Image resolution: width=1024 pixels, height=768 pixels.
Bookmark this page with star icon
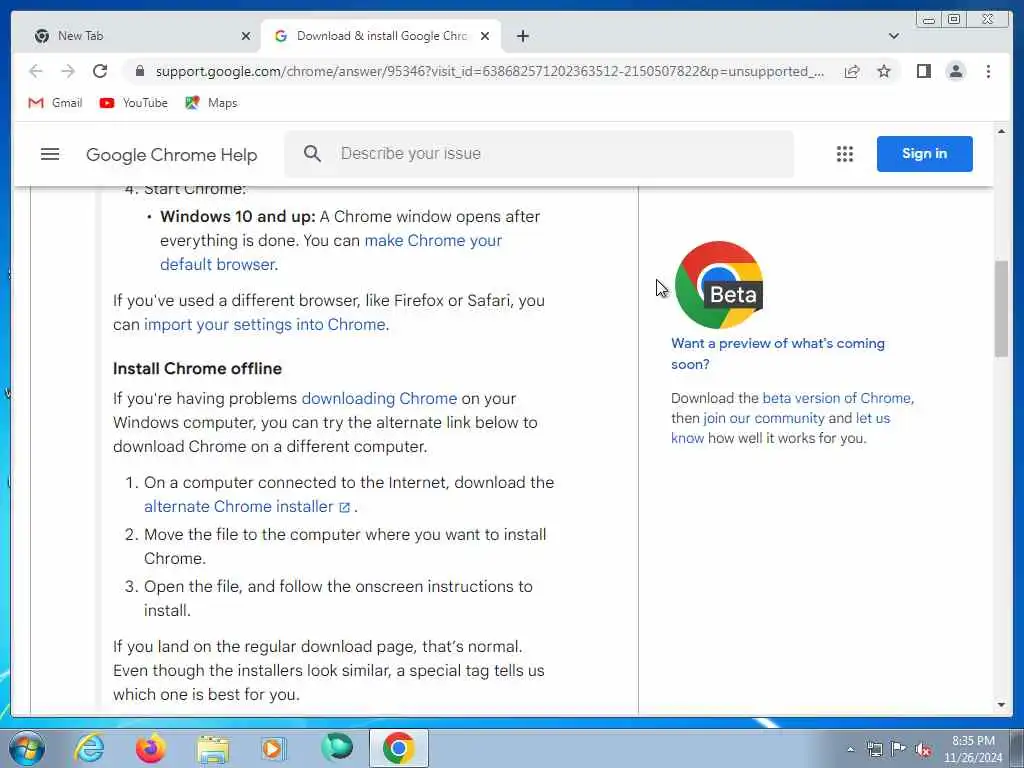click(884, 71)
